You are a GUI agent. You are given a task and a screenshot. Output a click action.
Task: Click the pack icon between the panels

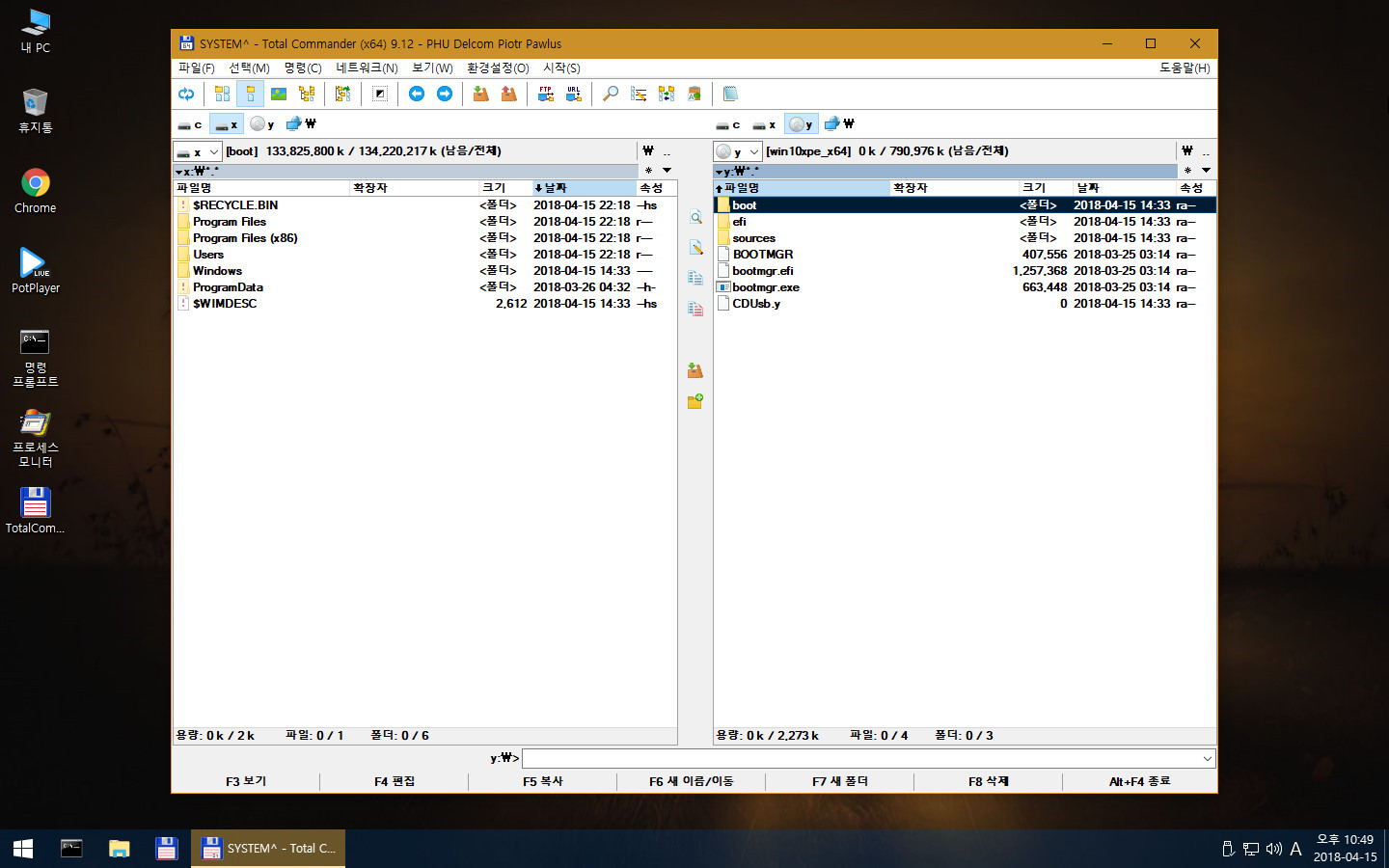tap(695, 370)
